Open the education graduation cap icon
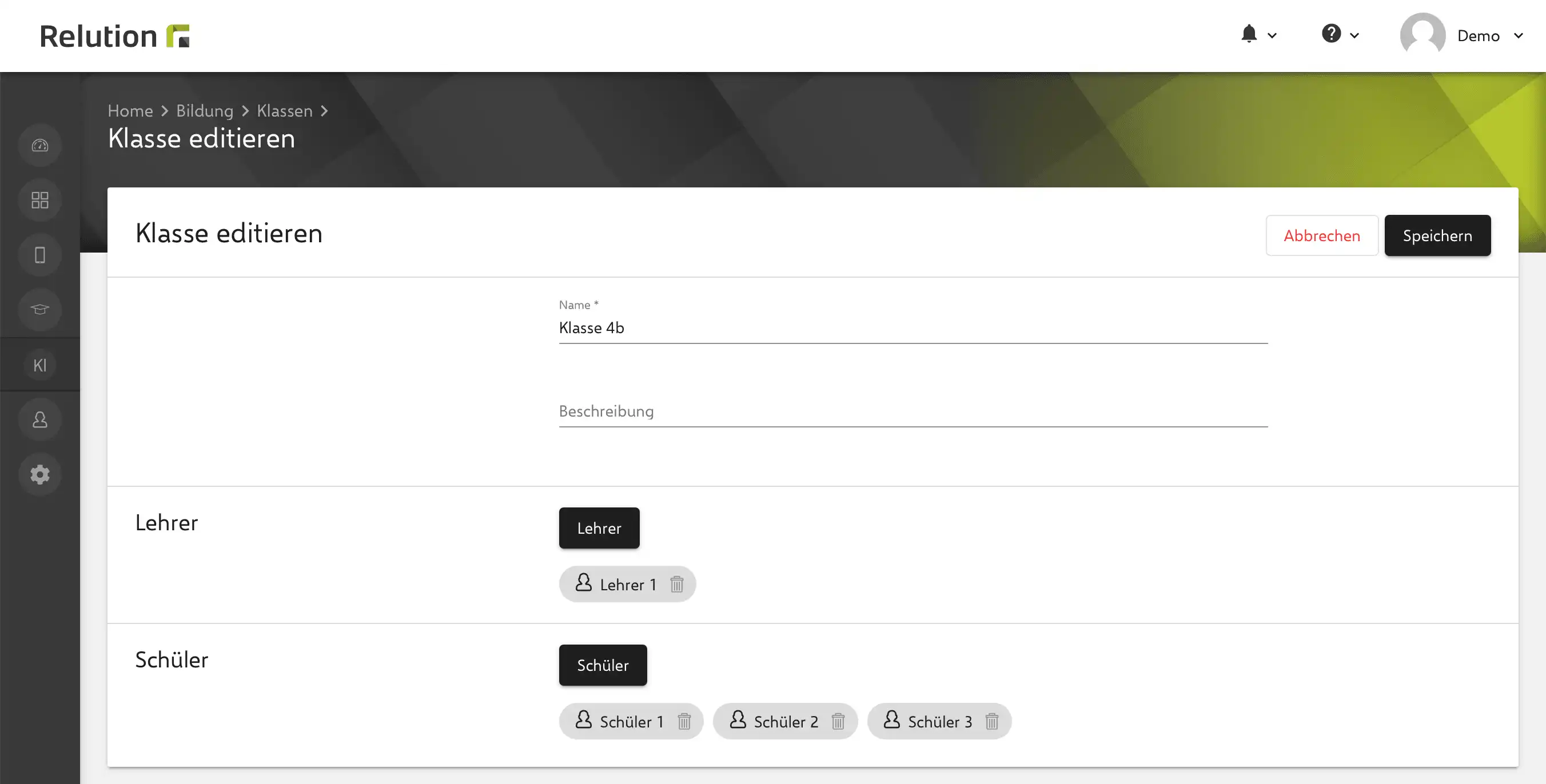1546x784 pixels. coord(39,310)
